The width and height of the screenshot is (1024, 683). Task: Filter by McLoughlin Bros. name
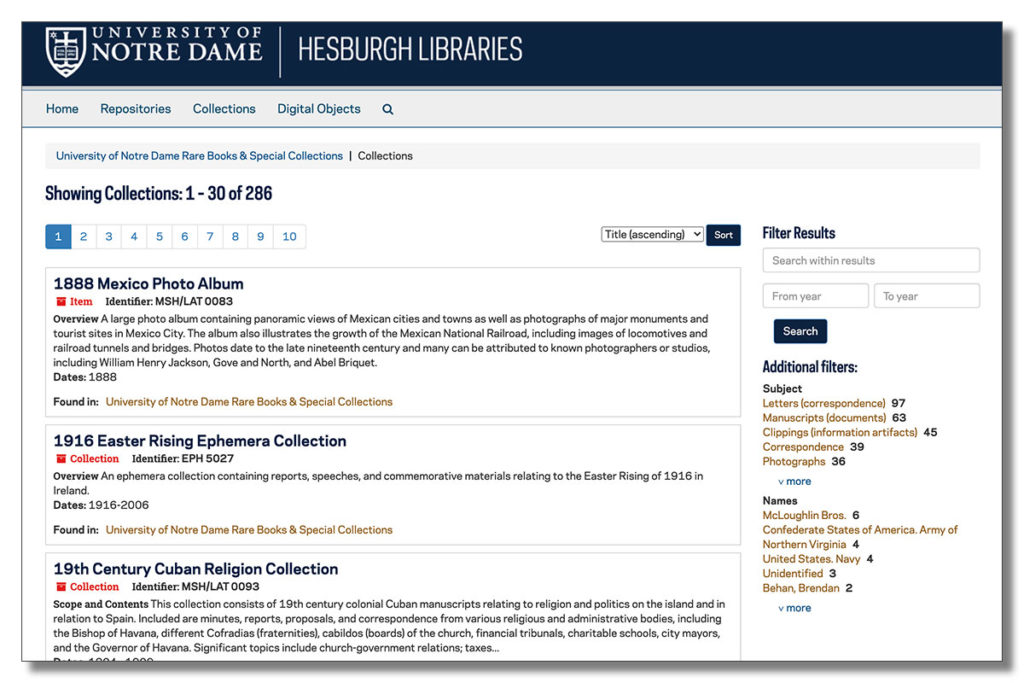coord(804,515)
